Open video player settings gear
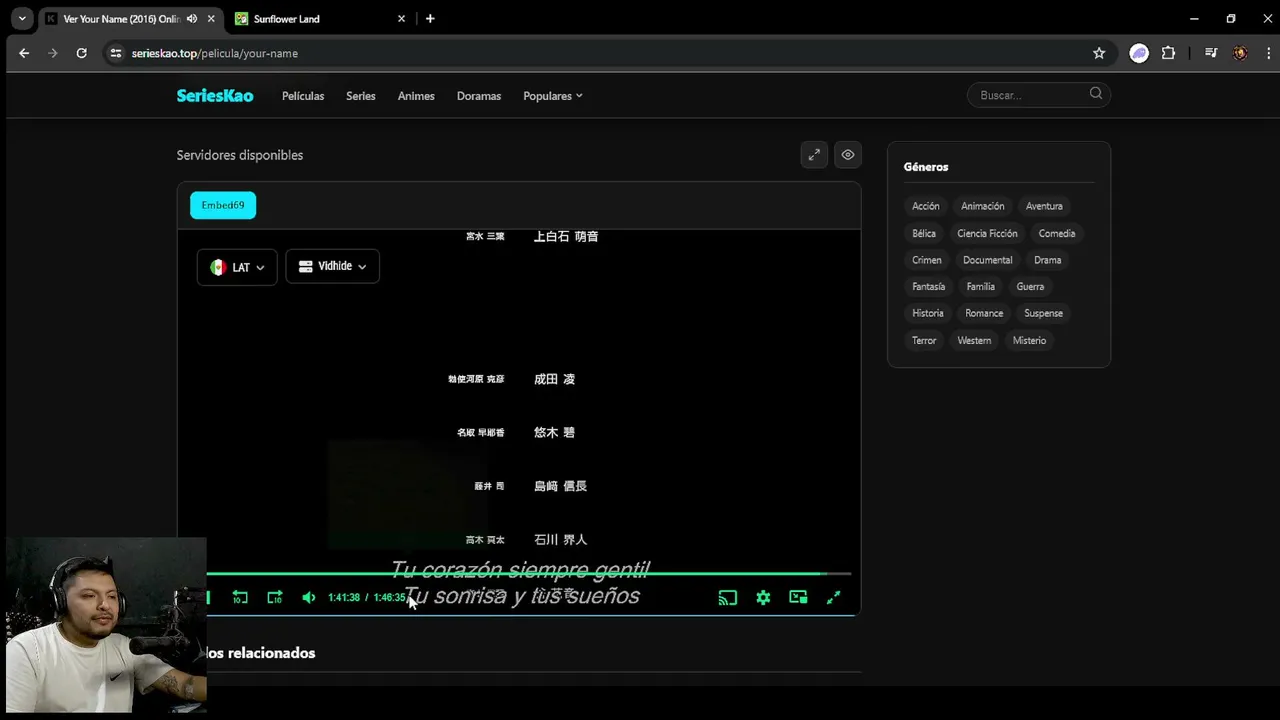The height and width of the screenshot is (720, 1280). point(763,597)
